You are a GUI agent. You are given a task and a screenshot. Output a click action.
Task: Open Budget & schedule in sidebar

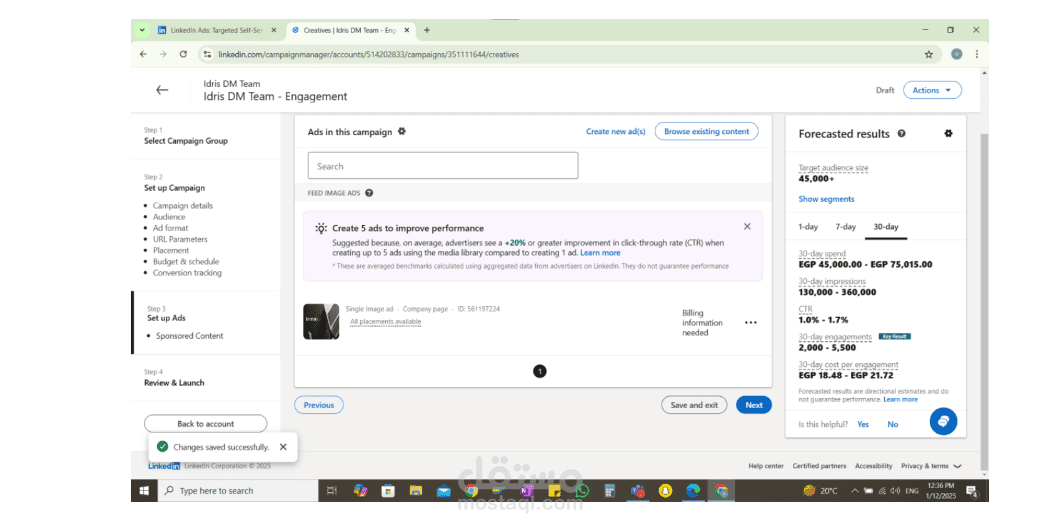186,262
